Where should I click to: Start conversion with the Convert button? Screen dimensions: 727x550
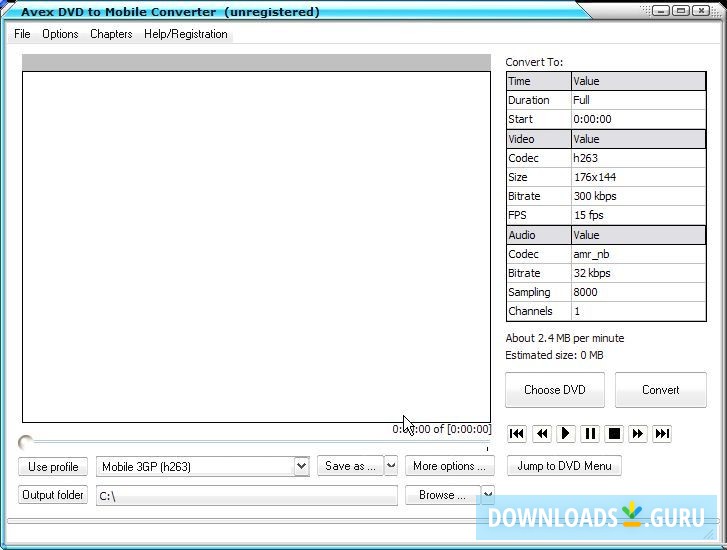[660, 390]
